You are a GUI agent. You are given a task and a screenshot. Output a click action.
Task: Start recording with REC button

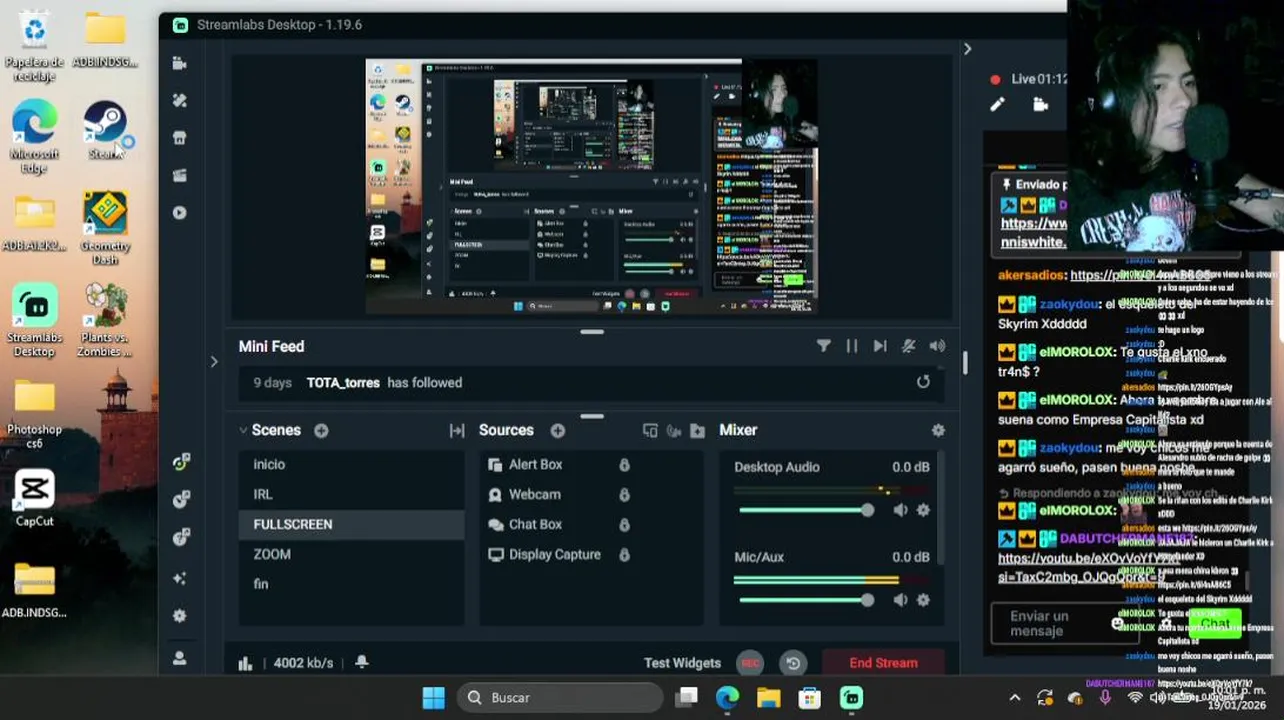[x=750, y=663]
